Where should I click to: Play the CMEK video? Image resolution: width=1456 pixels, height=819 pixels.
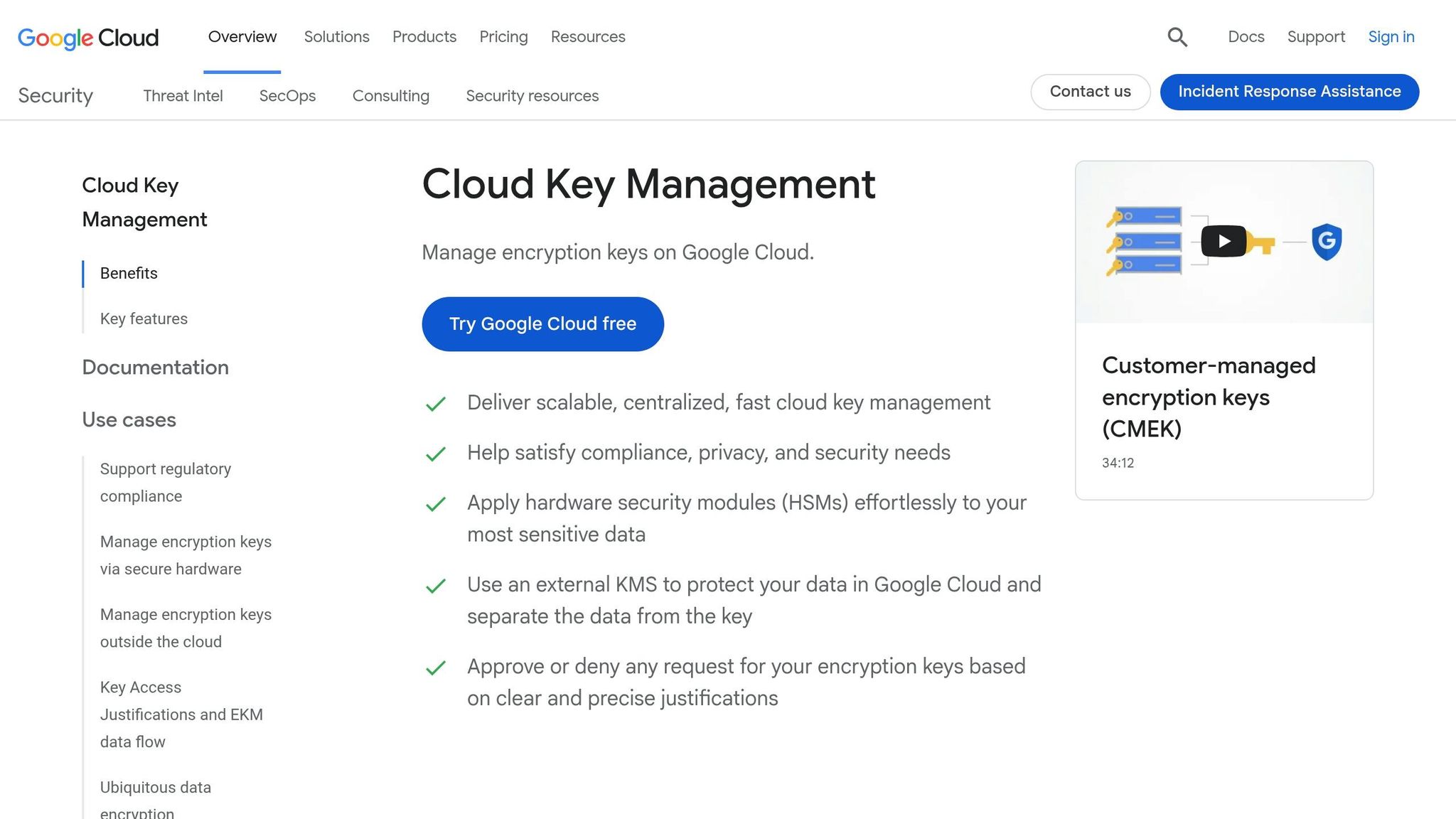[1224, 241]
